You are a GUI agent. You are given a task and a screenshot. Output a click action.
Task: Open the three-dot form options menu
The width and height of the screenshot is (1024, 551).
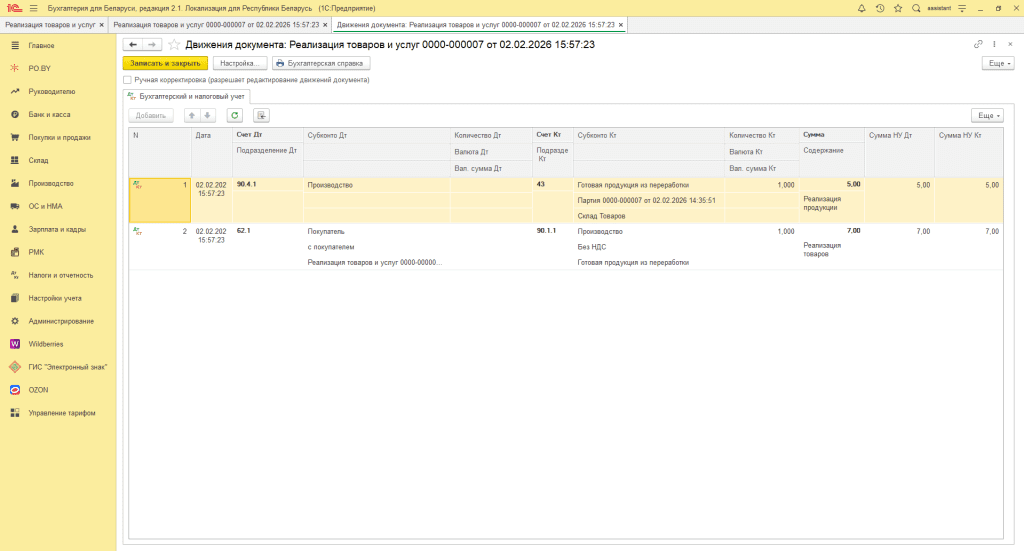click(x=995, y=45)
